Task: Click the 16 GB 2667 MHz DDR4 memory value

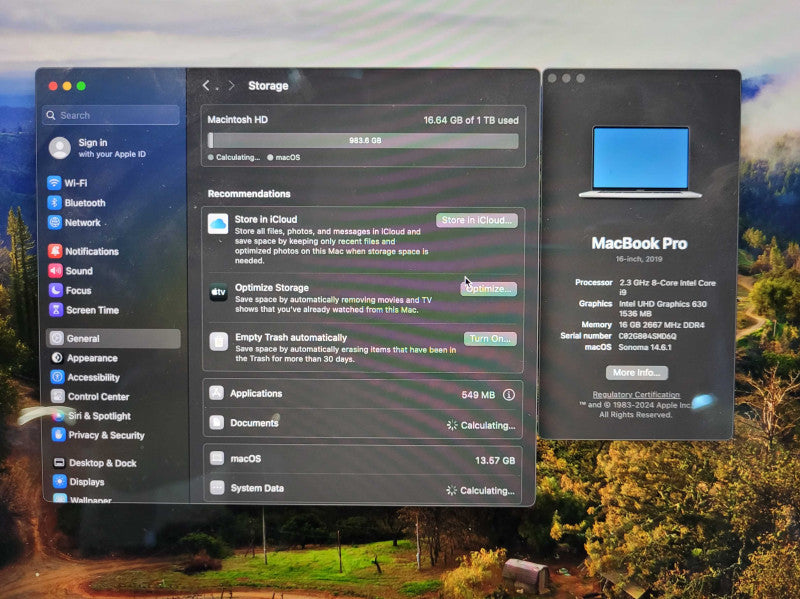Action: (662, 325)
